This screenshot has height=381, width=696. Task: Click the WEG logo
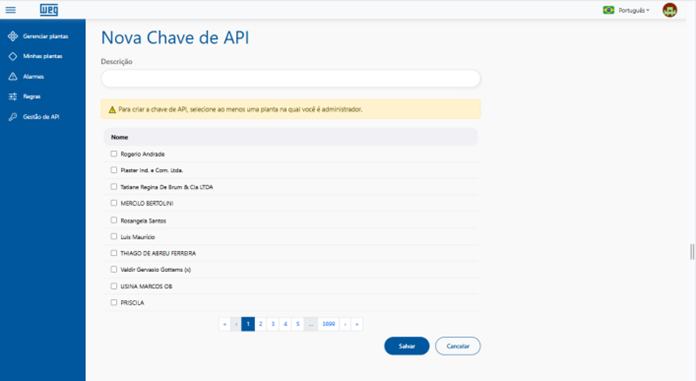(49, 10)
